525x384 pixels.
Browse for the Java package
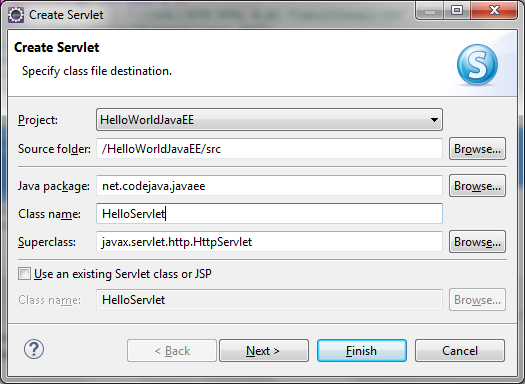pos(477,185)
